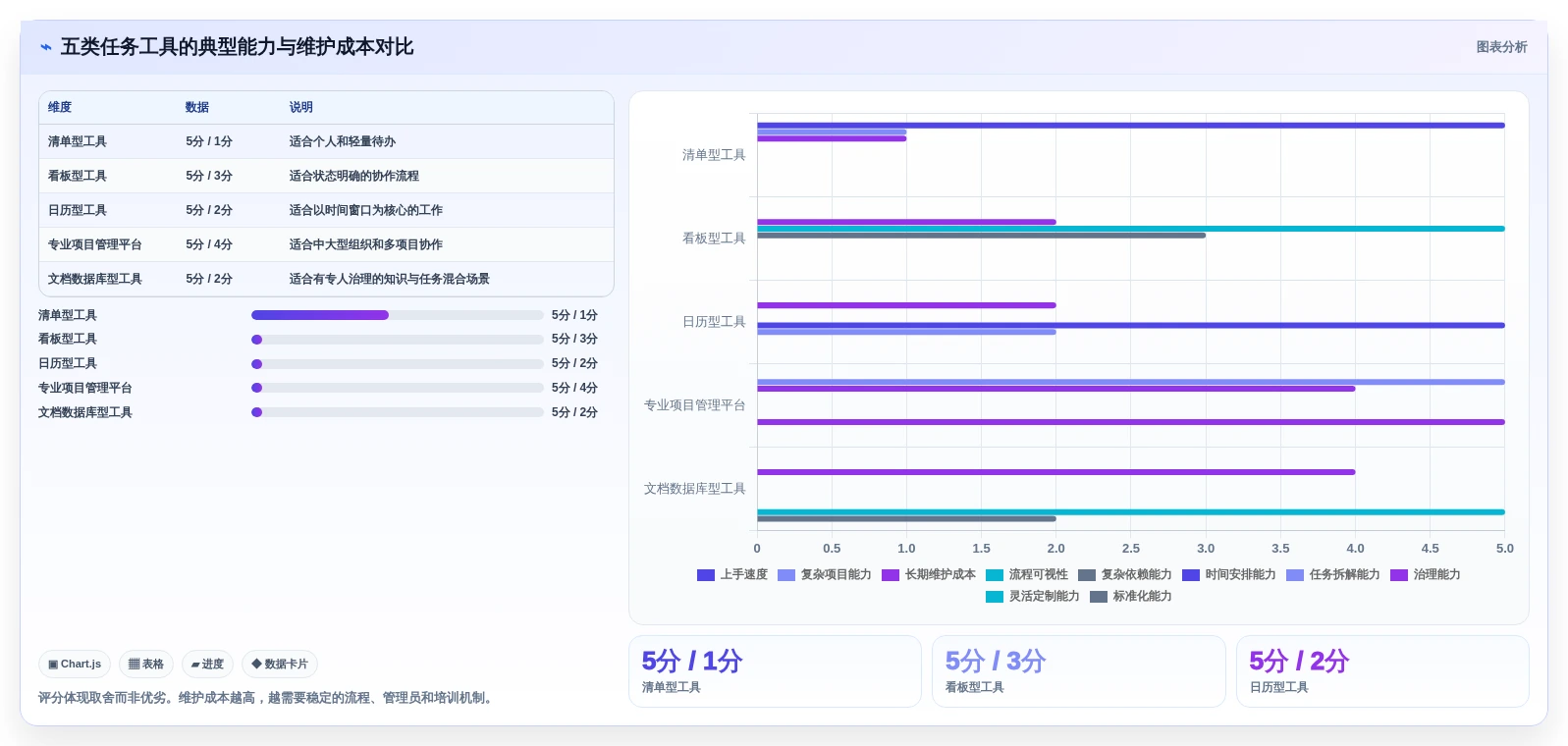Click the 表格 tag chip

coord(146,665)
